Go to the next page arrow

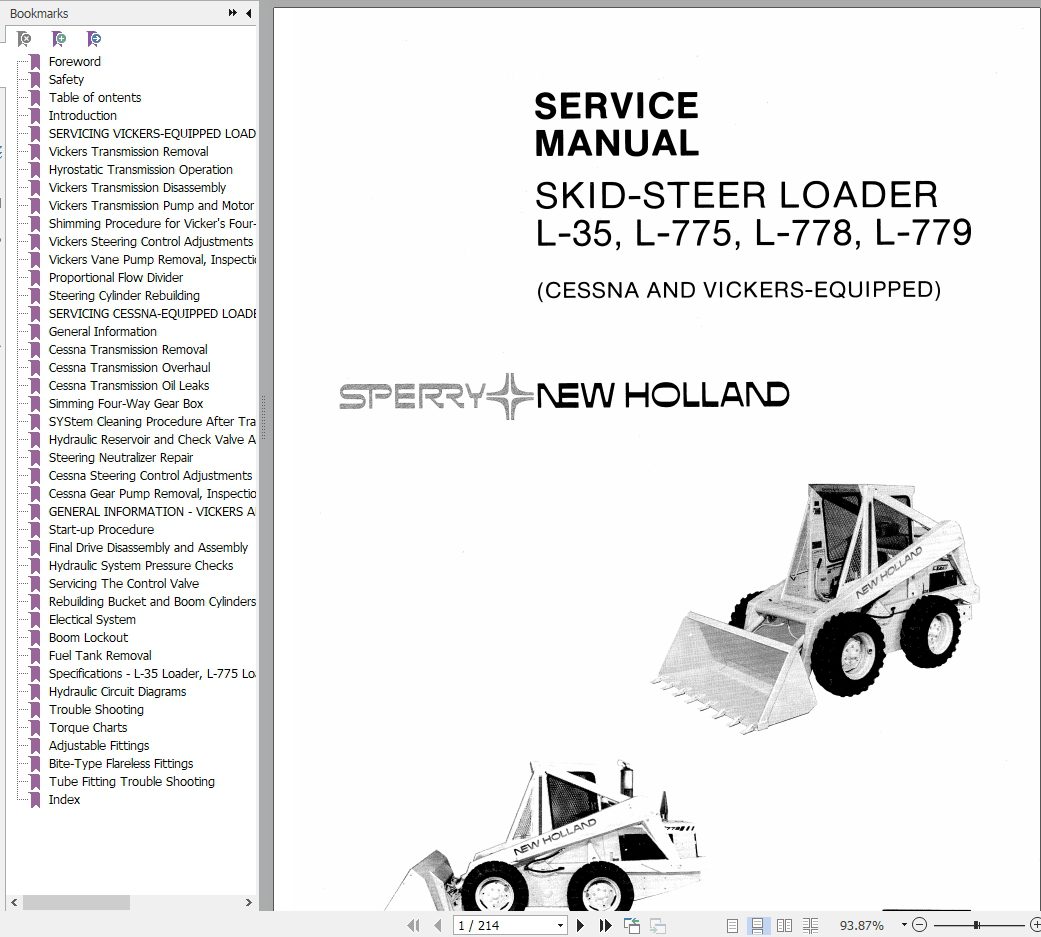(x=580, y=925)
